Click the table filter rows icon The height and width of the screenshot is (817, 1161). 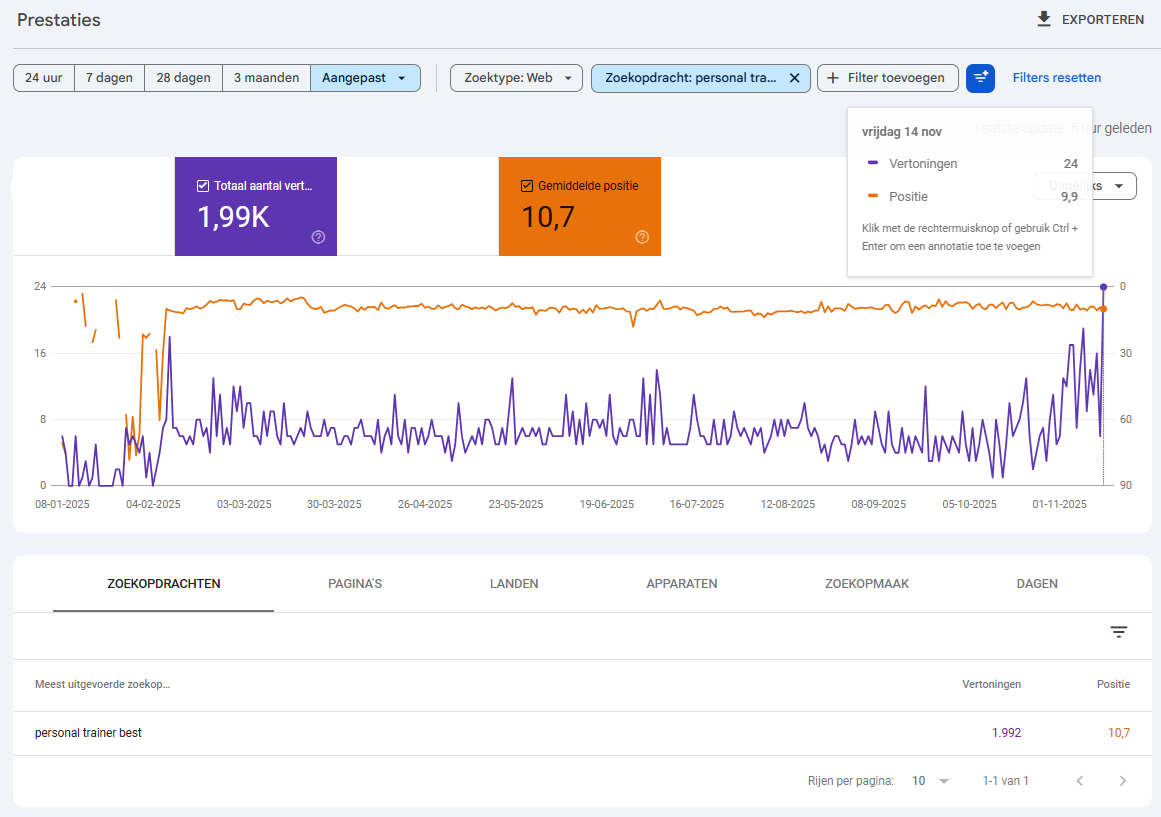[x=1119, y=632]
